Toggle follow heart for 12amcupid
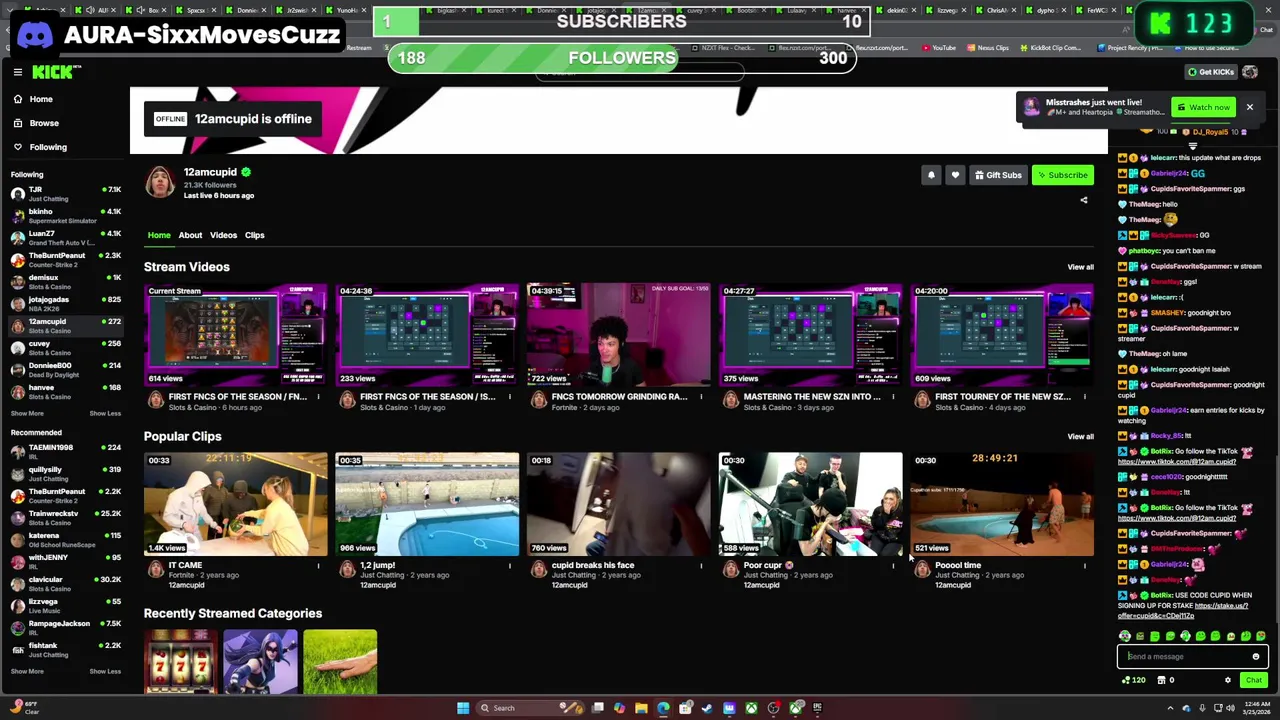Image resolution: width=1280 pixels, height=720 pixels. coord(955,175)
